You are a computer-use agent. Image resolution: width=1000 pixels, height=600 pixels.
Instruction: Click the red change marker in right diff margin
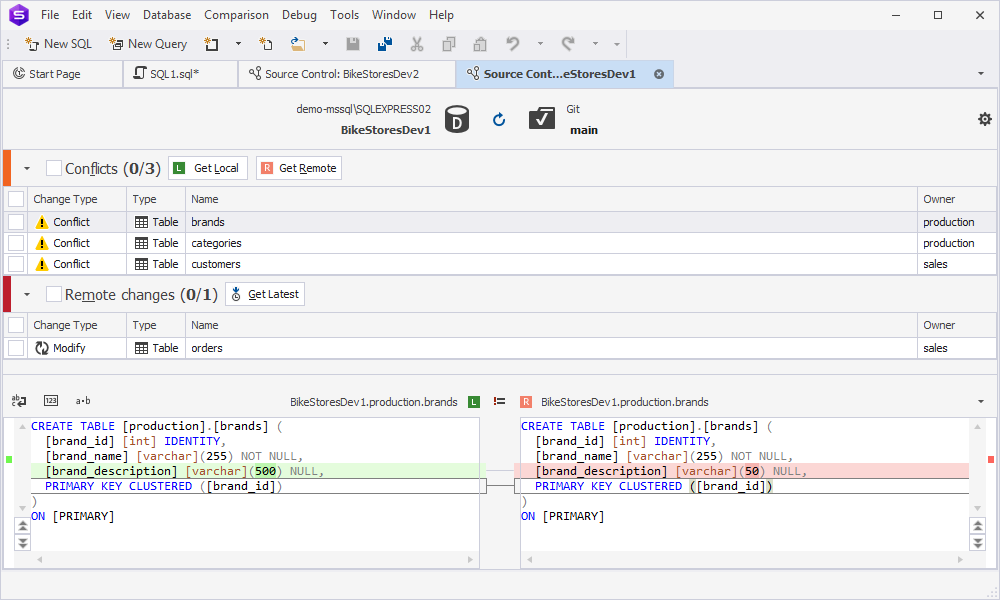(x=990, y=459)
